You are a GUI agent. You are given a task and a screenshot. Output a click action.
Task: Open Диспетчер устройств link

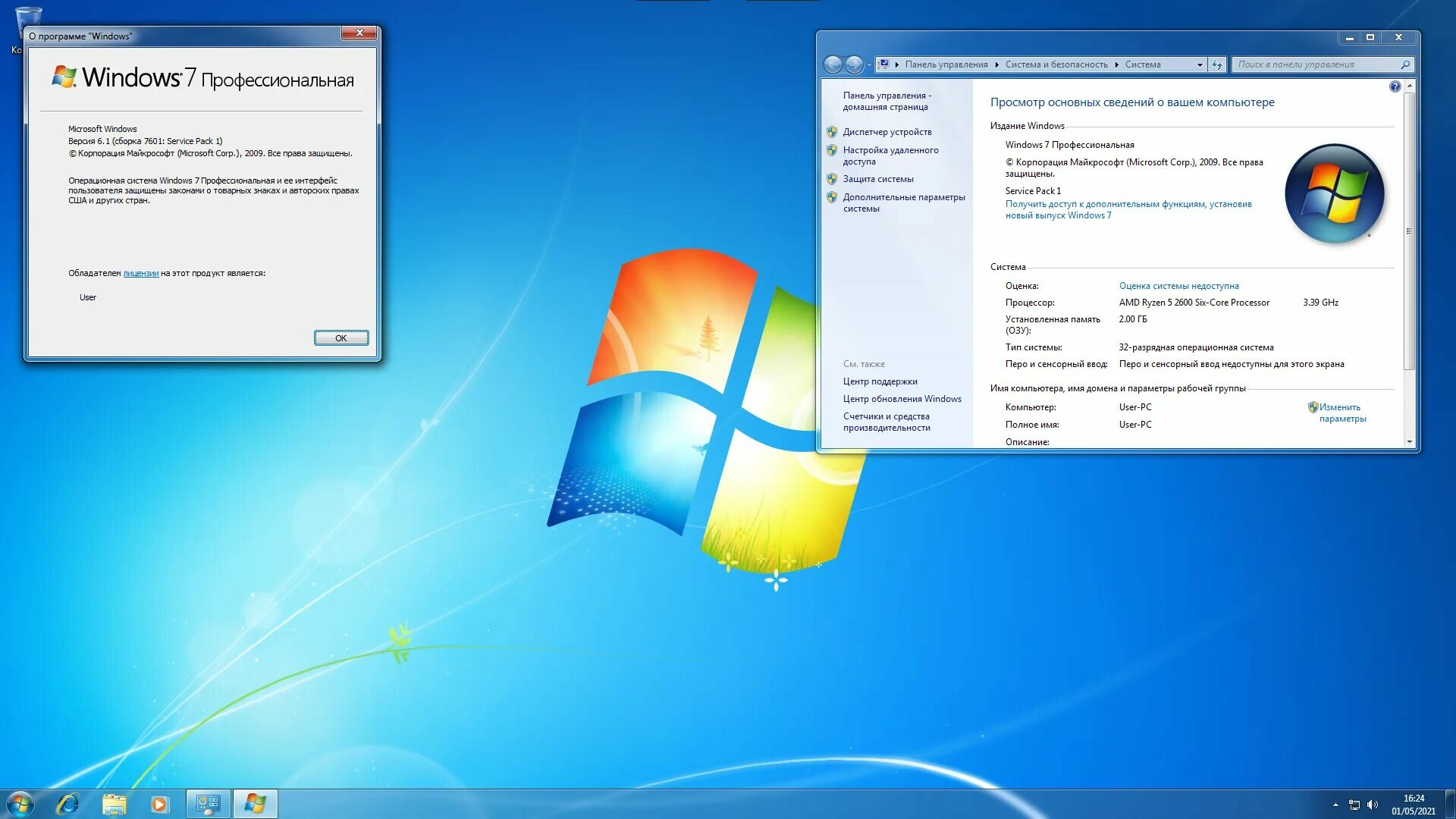pos(887,132)
